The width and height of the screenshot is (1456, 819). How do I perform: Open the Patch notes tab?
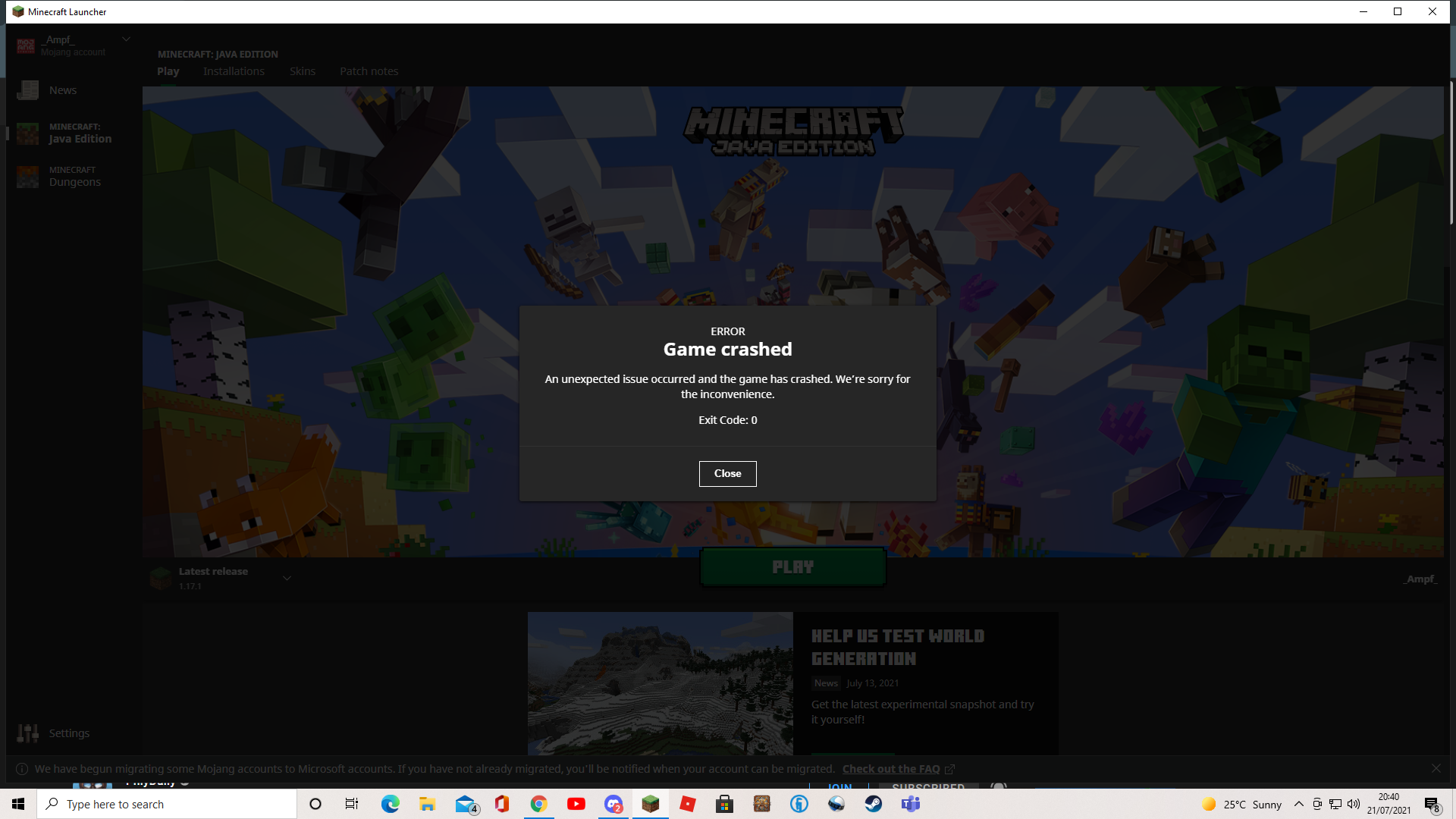[369, 71]
